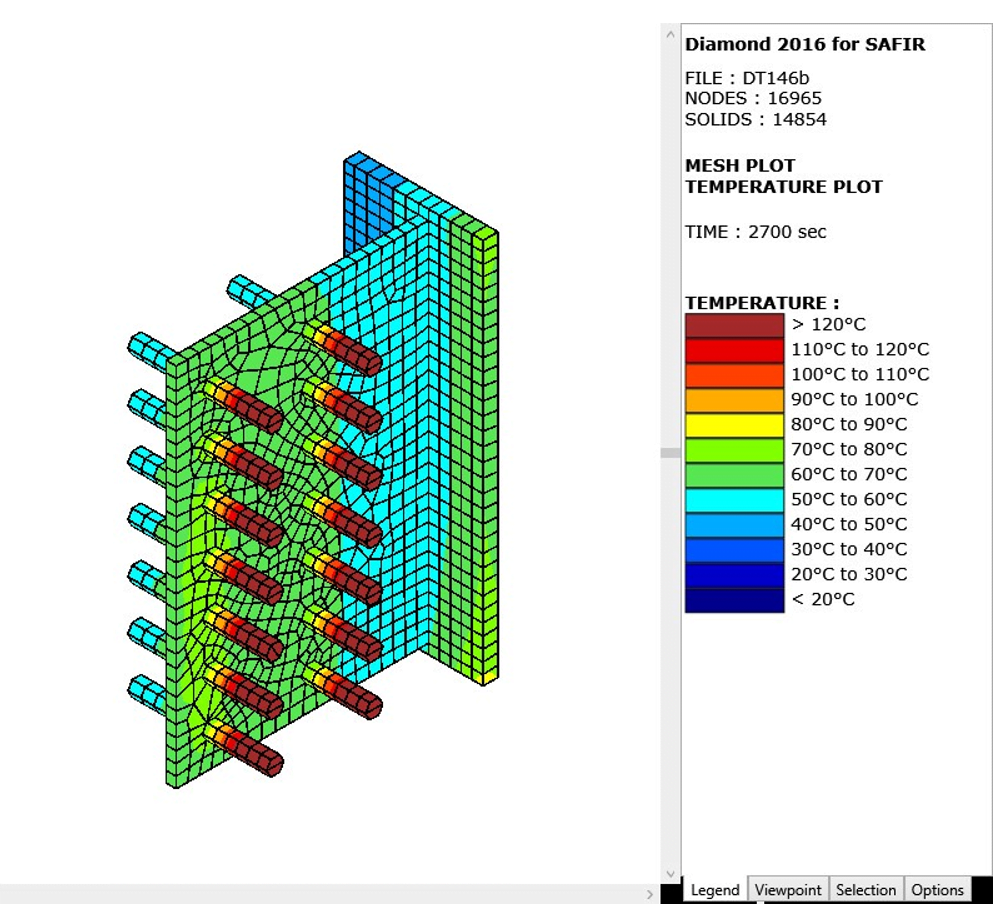Pick the cyan 50°C to 60°C swatch

click(x=734, y=500)
